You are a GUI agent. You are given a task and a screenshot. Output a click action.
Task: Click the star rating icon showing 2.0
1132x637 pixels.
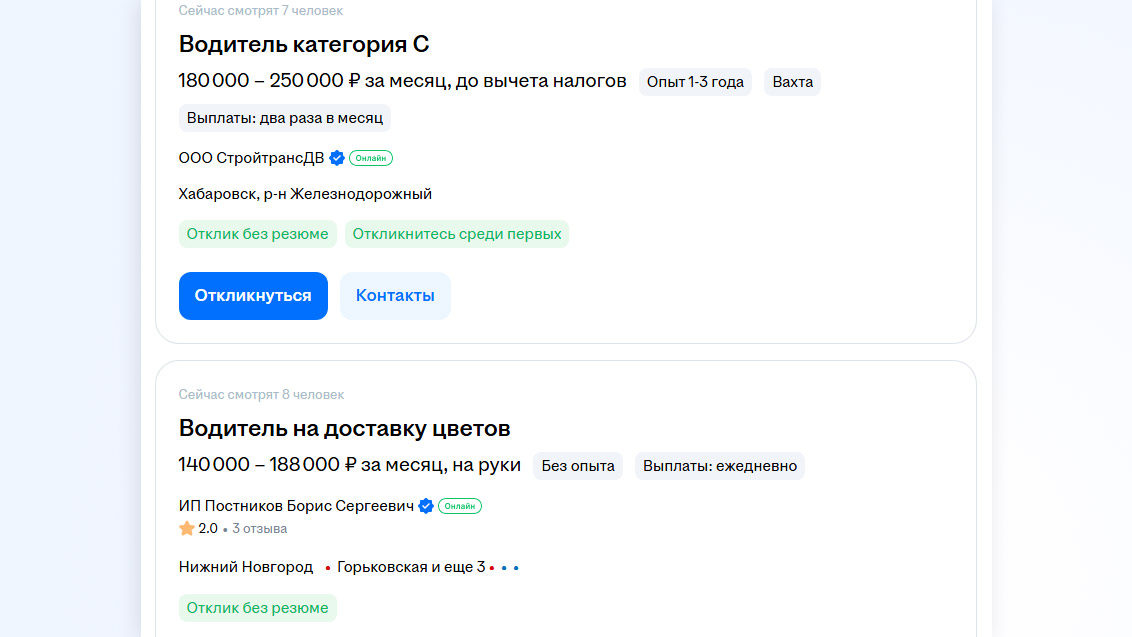coord(186,528)
